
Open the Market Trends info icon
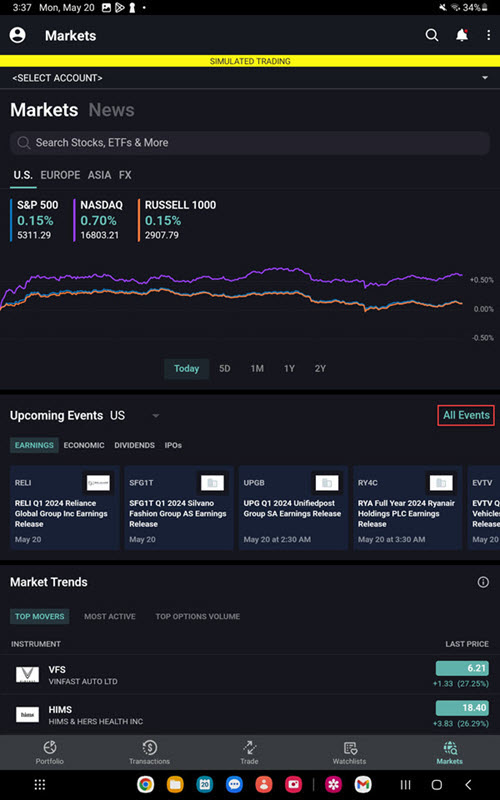click(483, 582)
